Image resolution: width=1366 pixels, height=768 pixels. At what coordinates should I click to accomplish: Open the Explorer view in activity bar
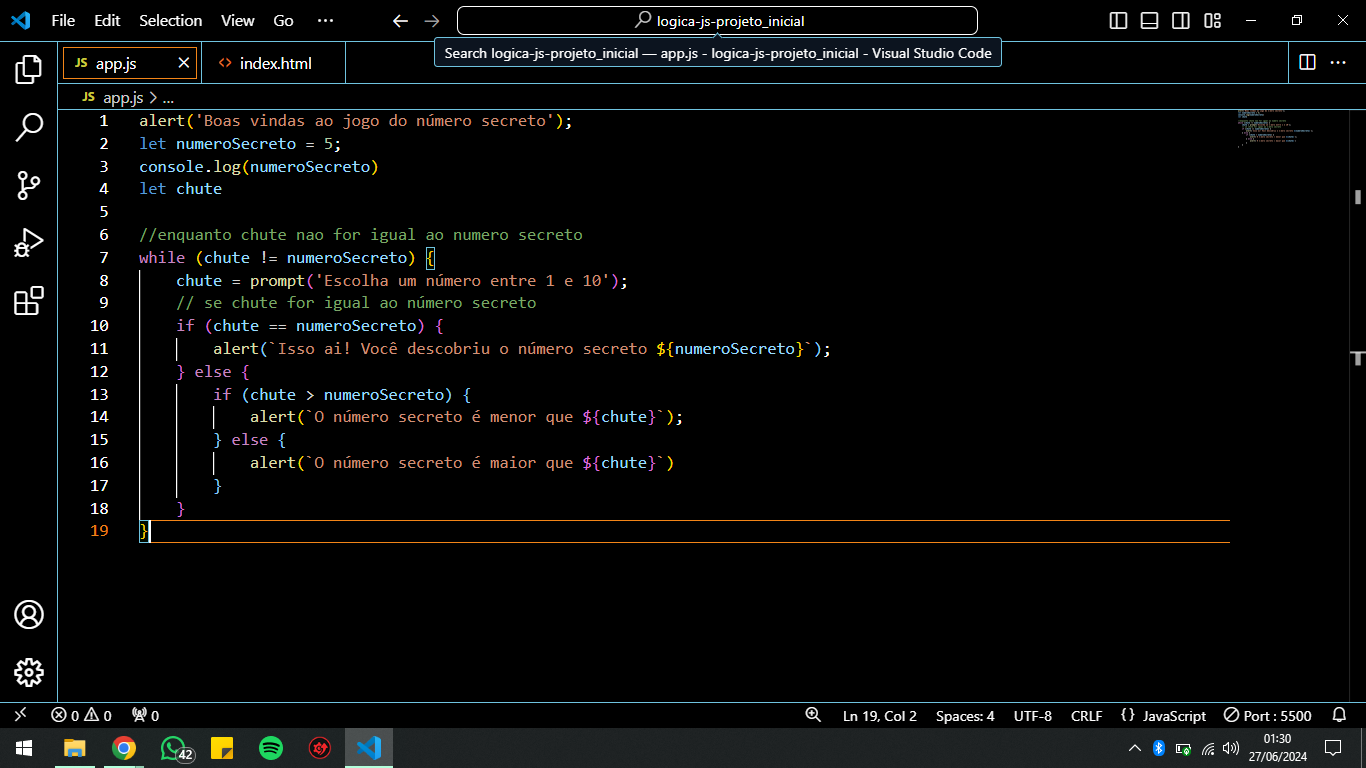pyautogui.click(x=28, y=69)
